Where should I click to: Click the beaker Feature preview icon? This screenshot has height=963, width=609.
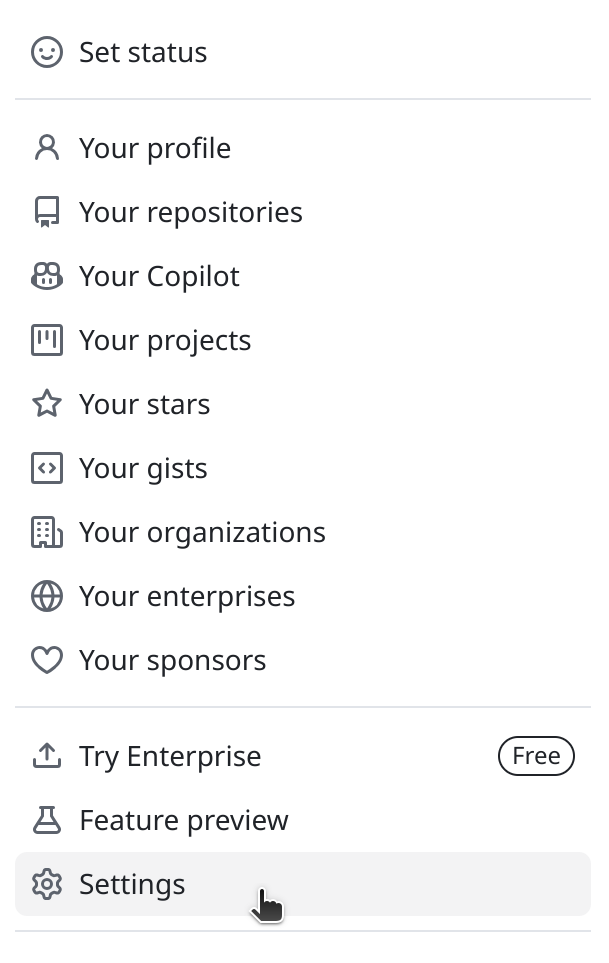[x=47, y=820]
